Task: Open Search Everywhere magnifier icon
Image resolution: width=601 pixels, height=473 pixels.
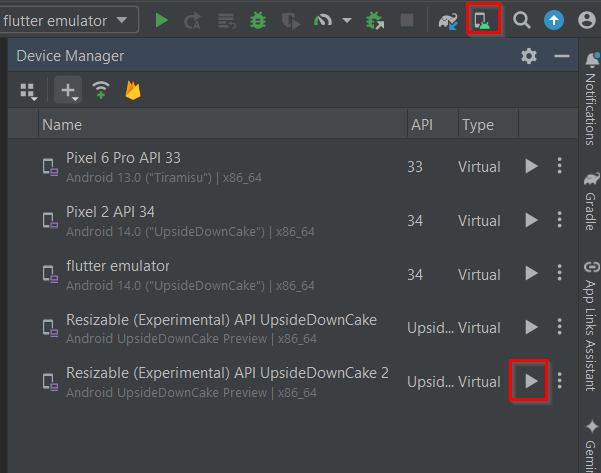Action: pyautogui.click(x=522, y=20)
